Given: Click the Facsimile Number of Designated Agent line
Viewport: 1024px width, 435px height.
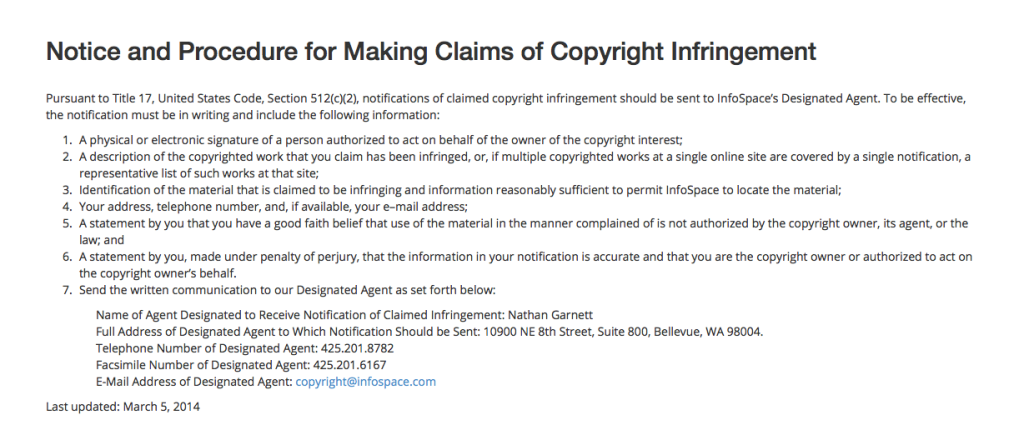Looking at the screenshot, I should point(241,364).
